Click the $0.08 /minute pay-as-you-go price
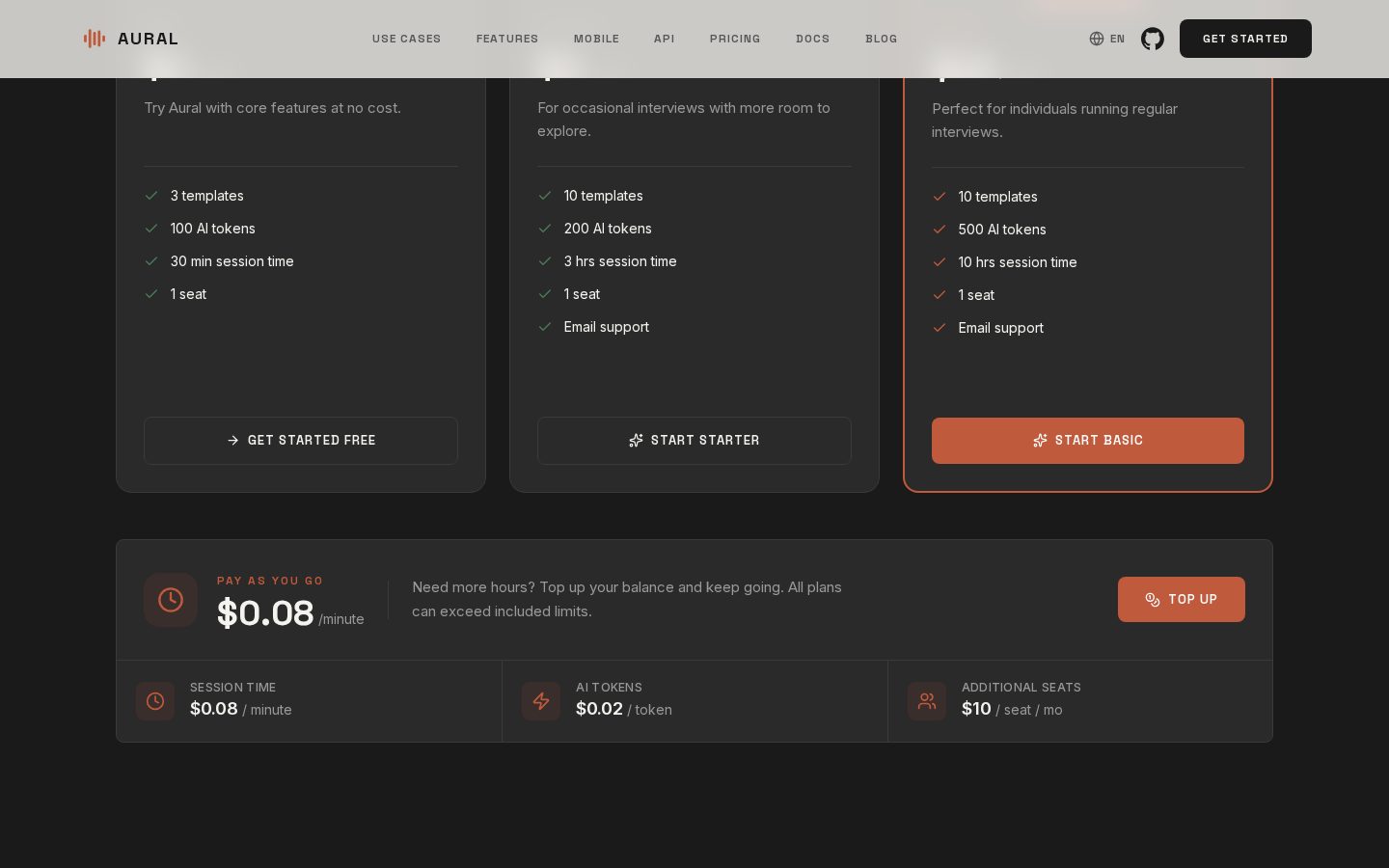1389x868 pixels. (290, 613)
